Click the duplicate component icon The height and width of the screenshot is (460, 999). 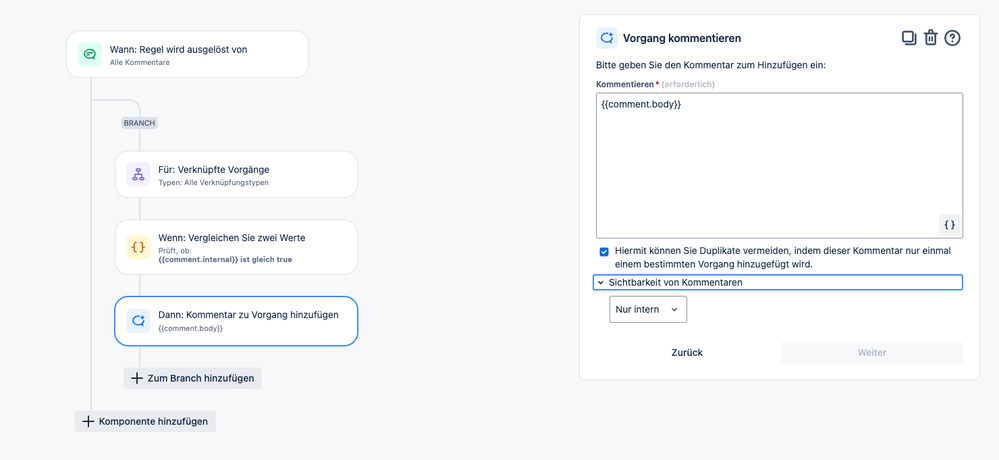[x=909, y=38]
